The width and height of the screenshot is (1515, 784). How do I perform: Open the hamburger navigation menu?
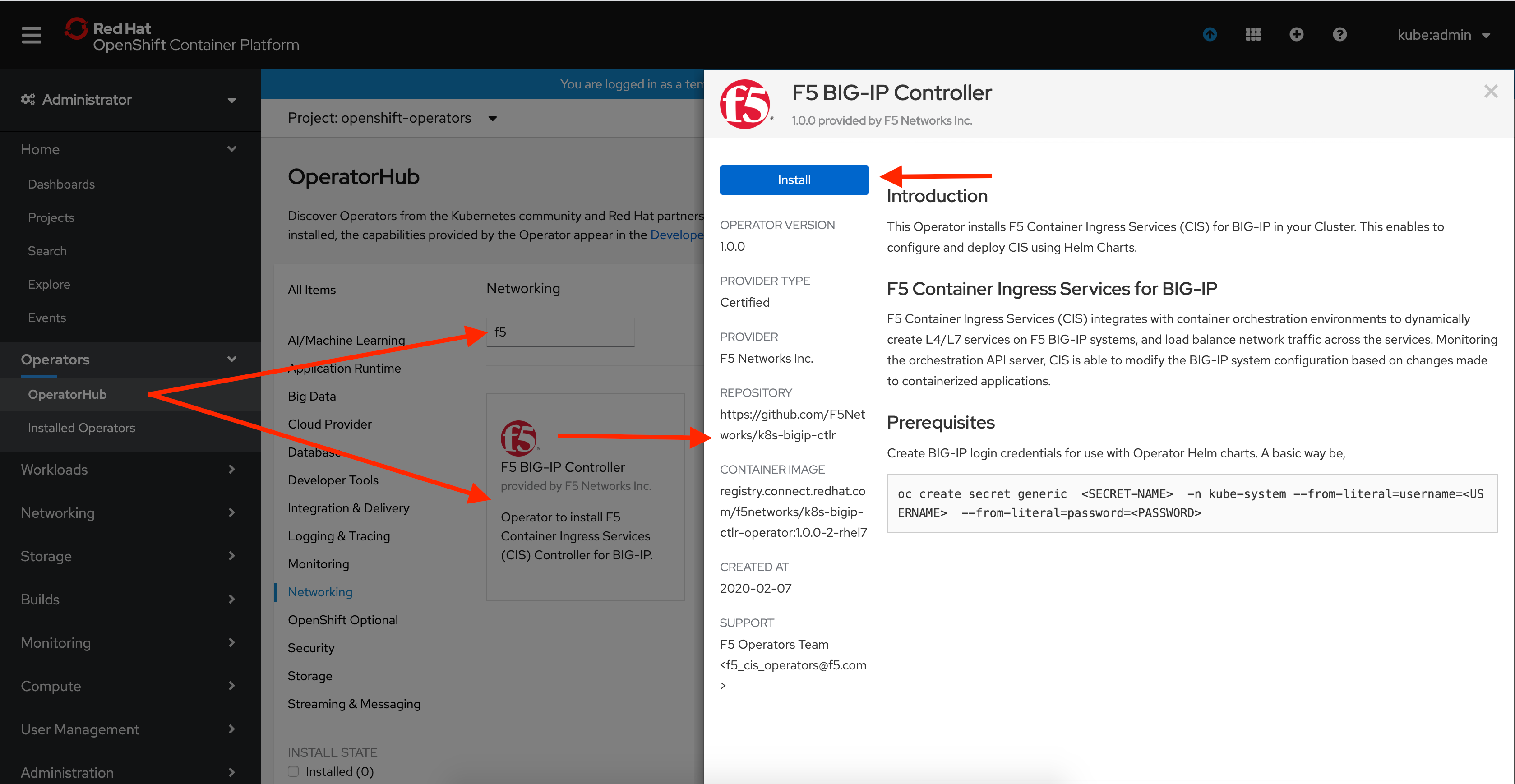coord(31,35)
